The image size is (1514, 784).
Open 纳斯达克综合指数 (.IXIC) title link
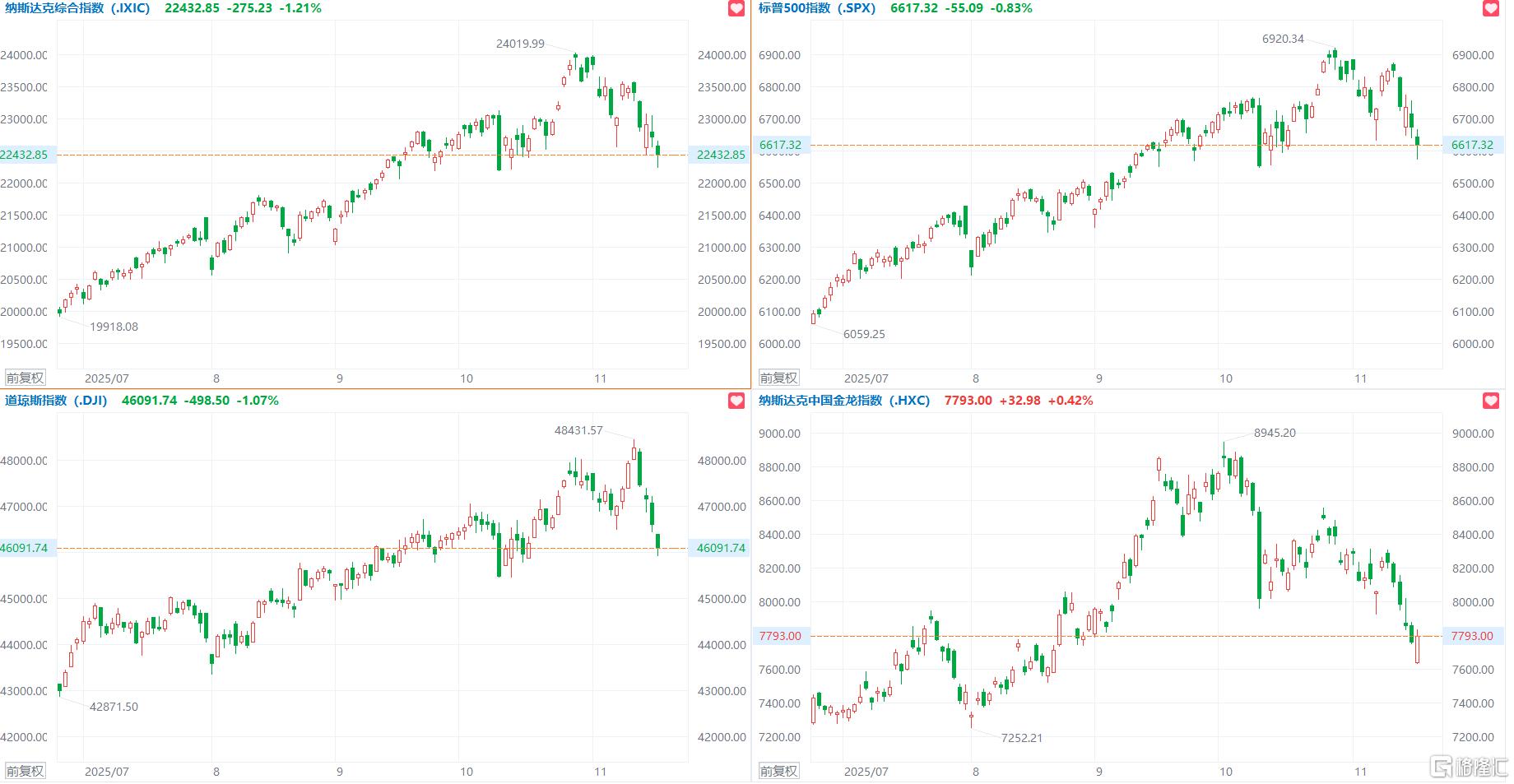78,8
